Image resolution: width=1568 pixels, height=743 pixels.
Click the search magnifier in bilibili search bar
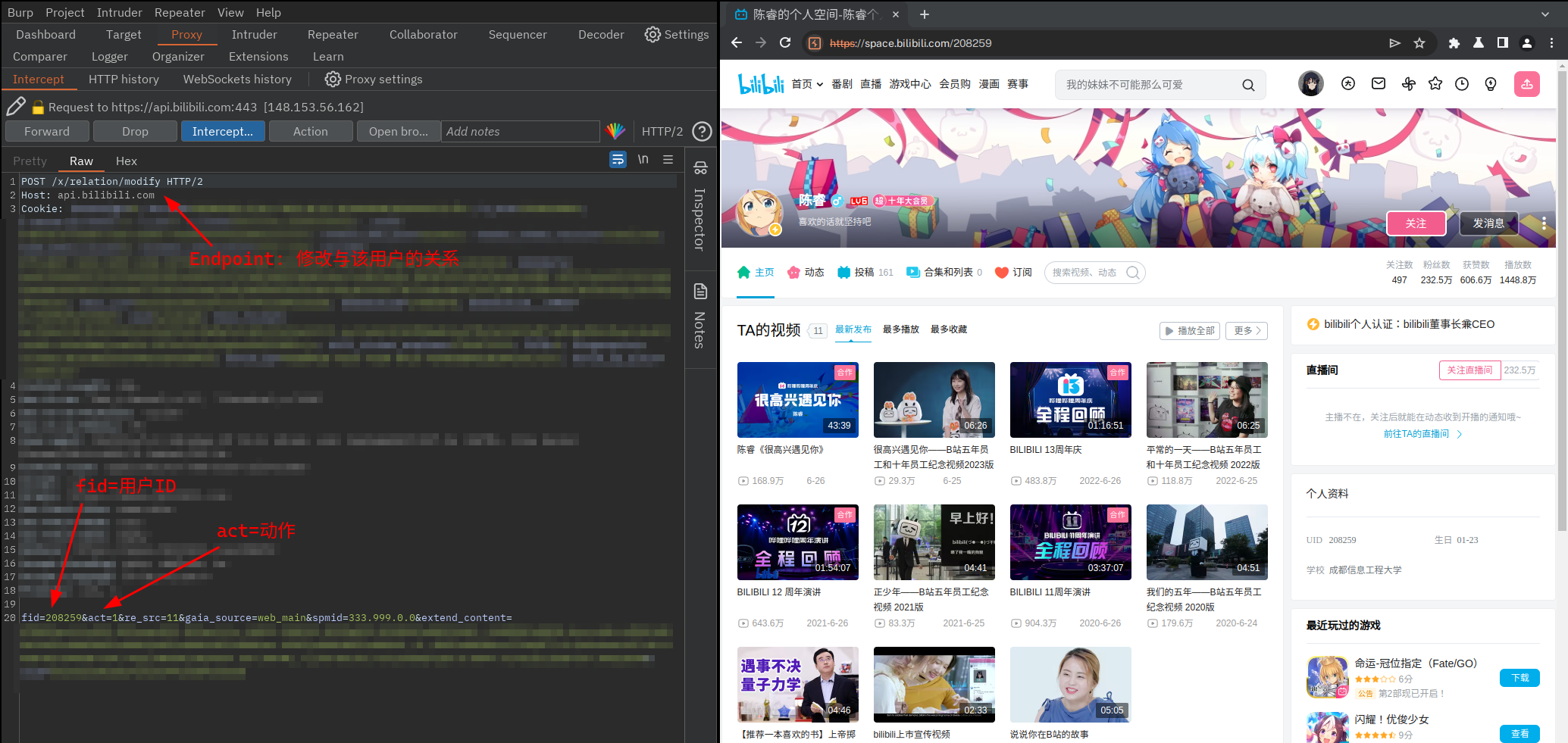(x=1247, y=85)
